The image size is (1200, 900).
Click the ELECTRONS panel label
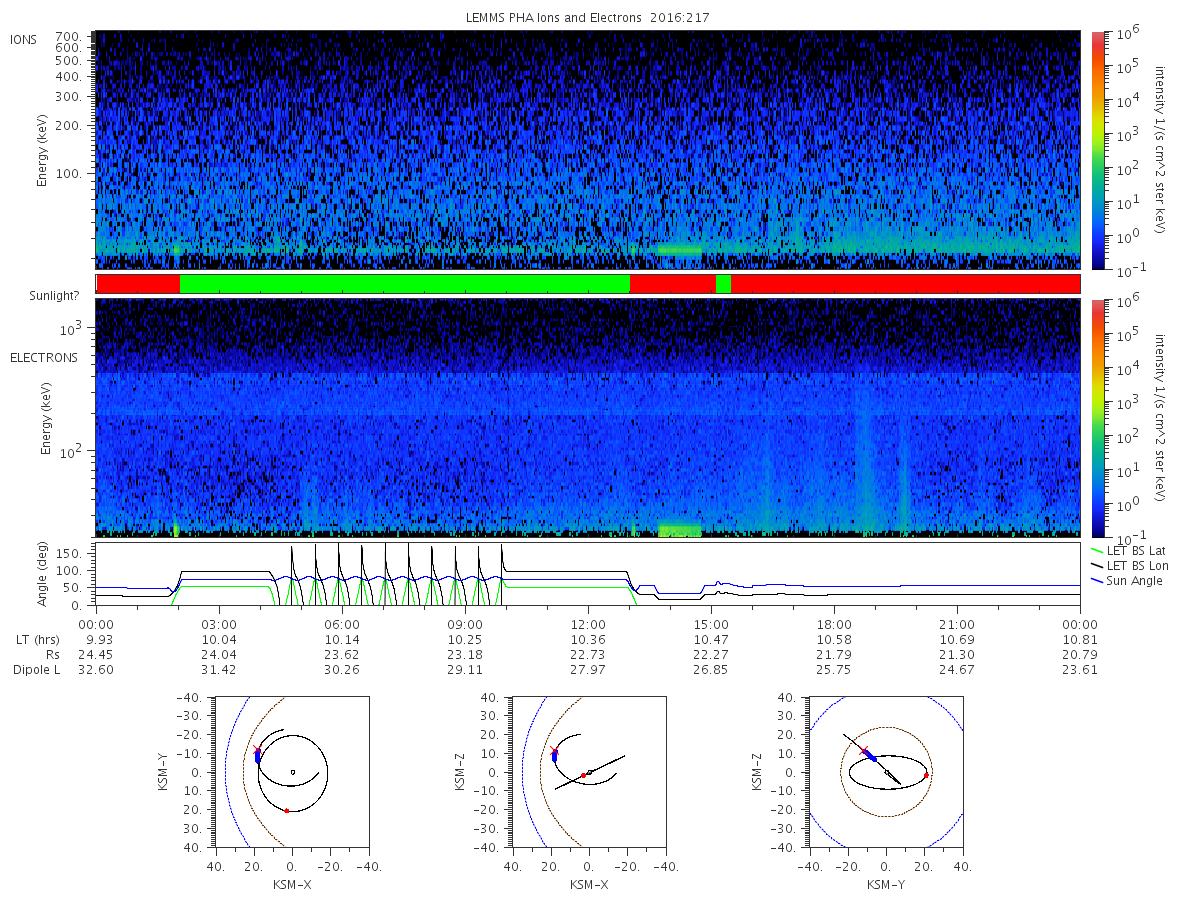pos(44,357)
